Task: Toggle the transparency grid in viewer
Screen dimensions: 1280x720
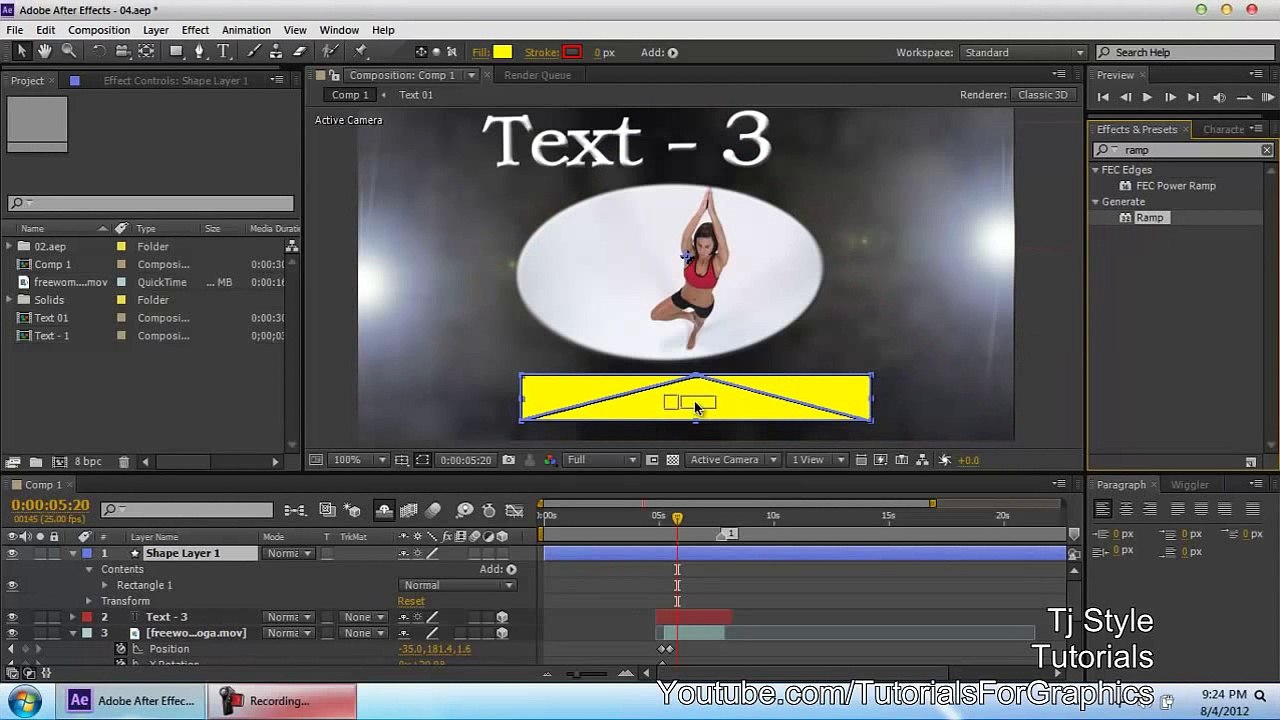Action: [x=673, y=460]
